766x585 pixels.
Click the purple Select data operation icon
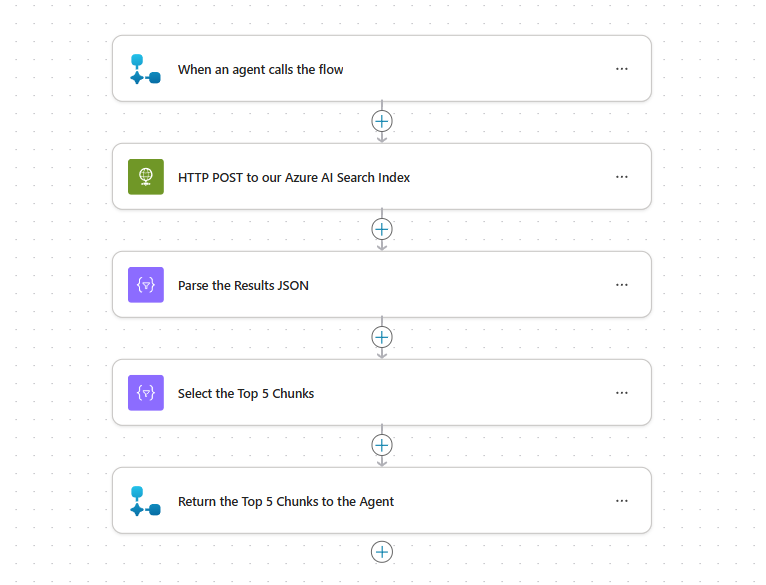pyautogui.click(x=146, y=393)
